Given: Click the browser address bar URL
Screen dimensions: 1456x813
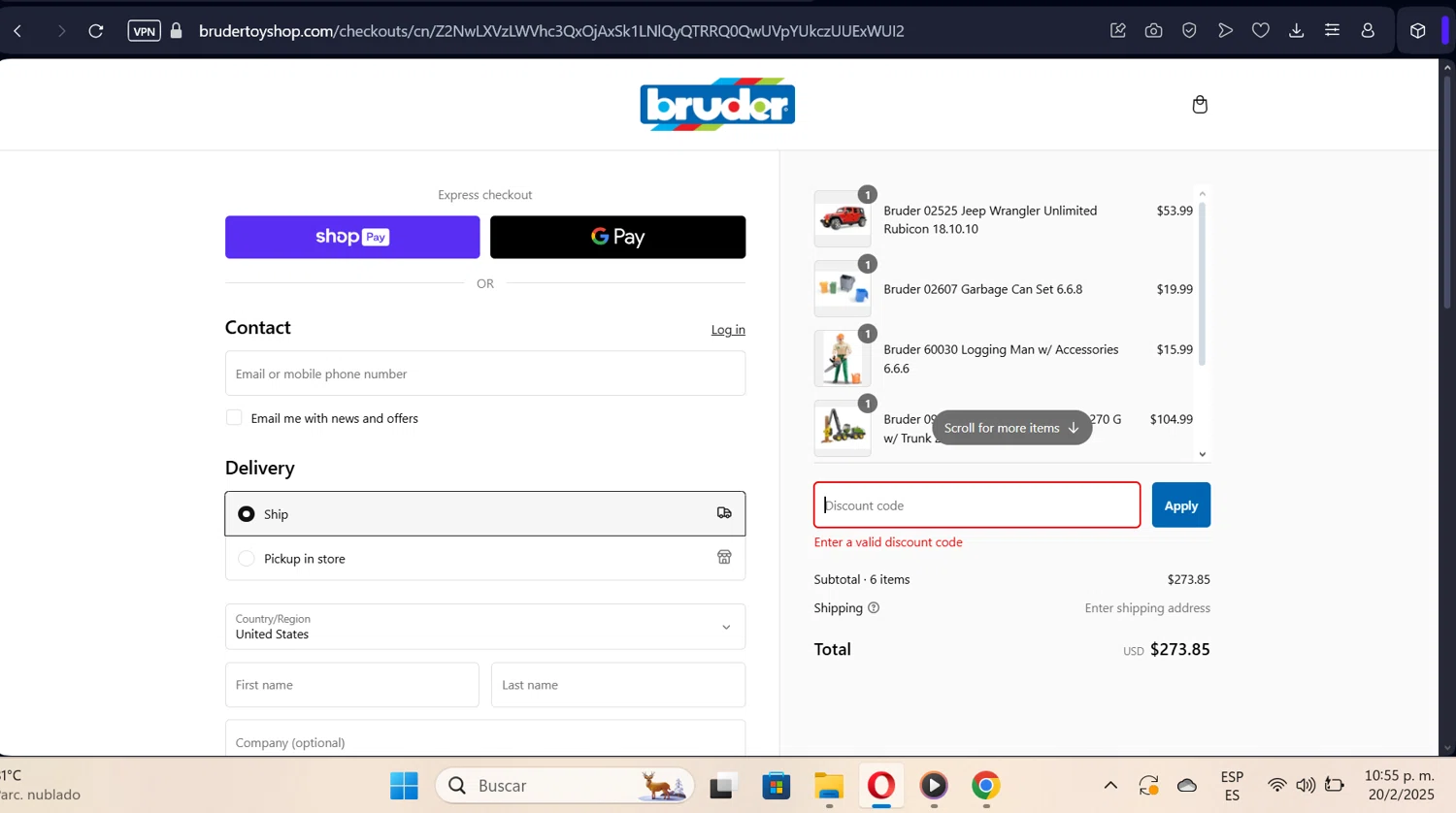Looking at the screenshot, I should coord(551,31).
